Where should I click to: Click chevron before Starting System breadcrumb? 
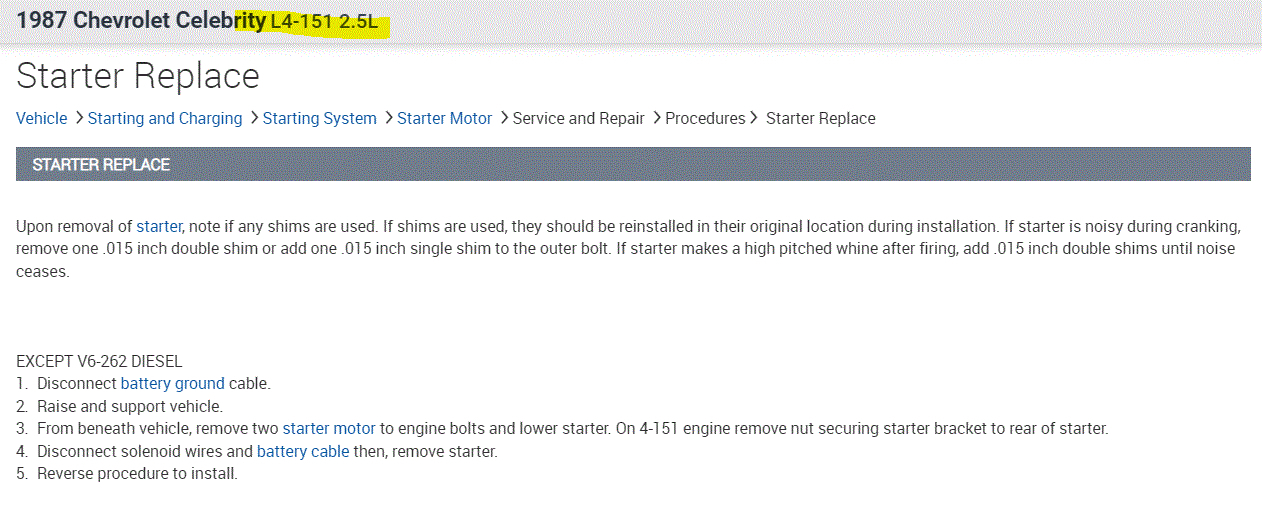(254, 118)
